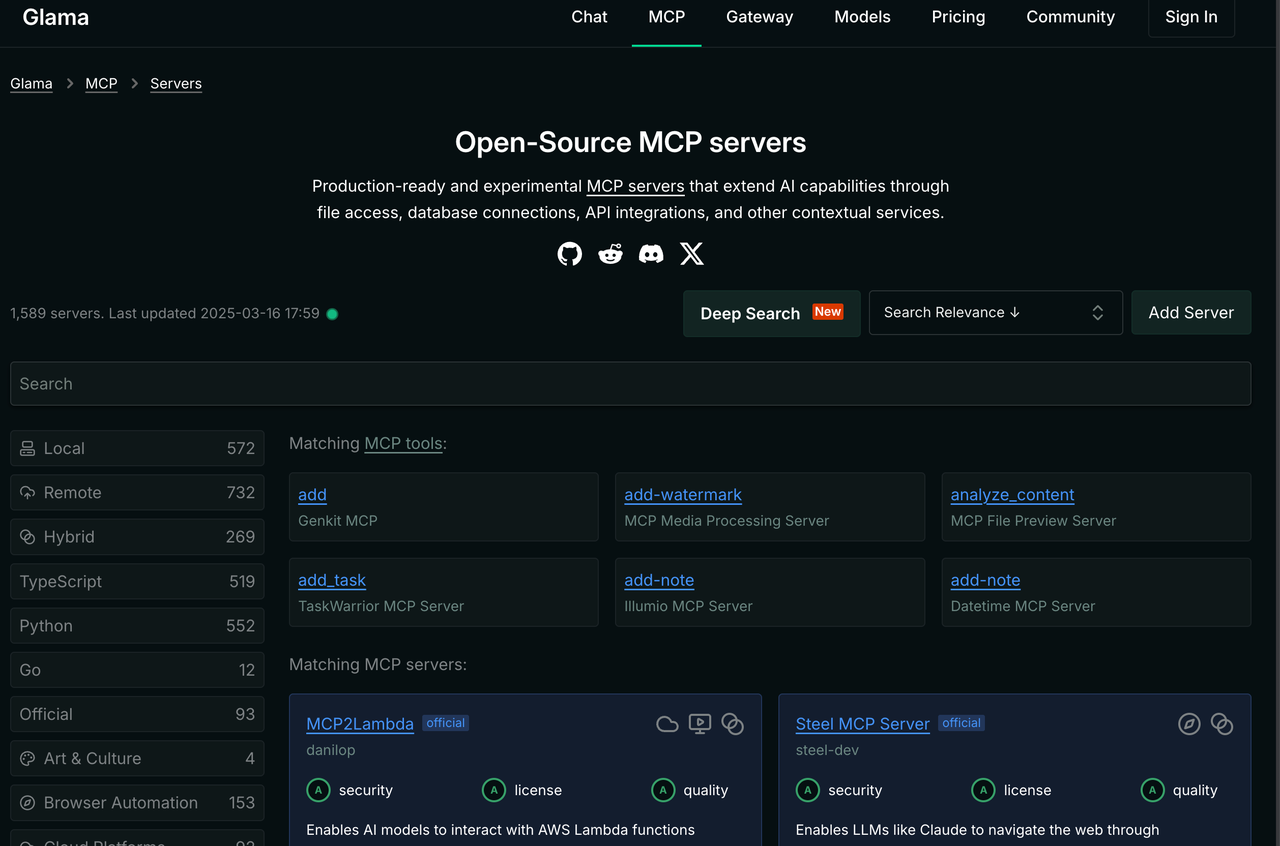The height and width of the screenshot is (846, 1280).
Task: Click Glama in the breadcrumb
Action: [31, 84]
